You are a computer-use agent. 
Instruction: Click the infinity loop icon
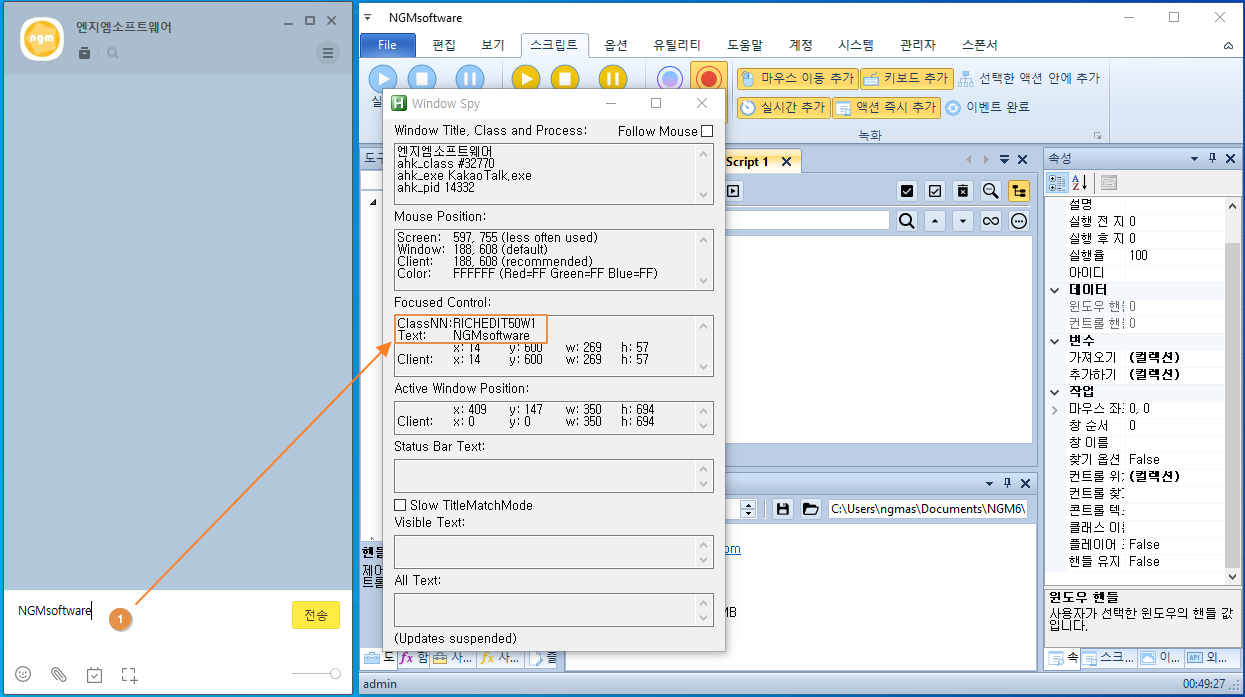(x=991, y=221)
